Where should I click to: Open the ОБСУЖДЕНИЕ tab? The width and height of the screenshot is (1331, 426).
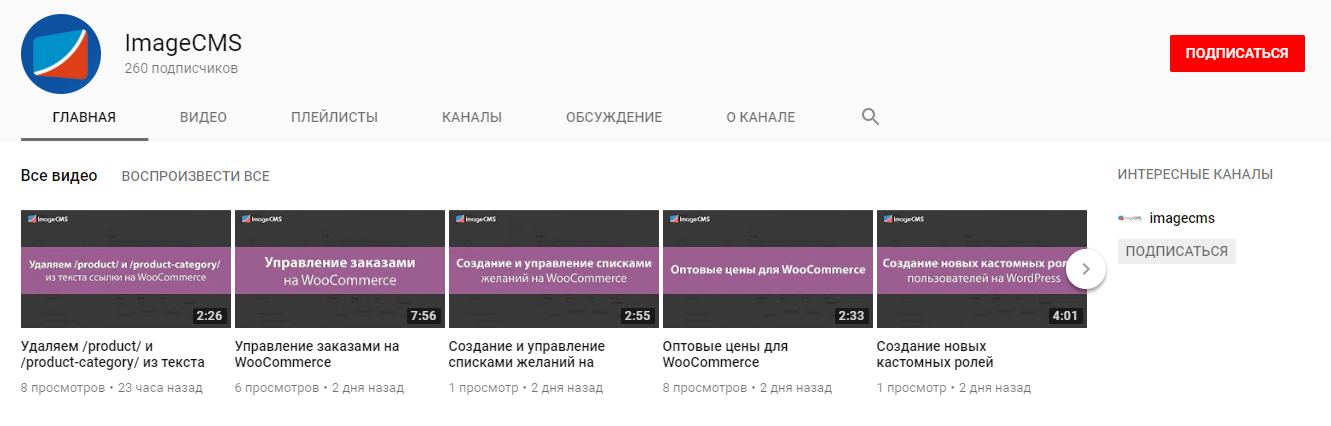point(614,117)
